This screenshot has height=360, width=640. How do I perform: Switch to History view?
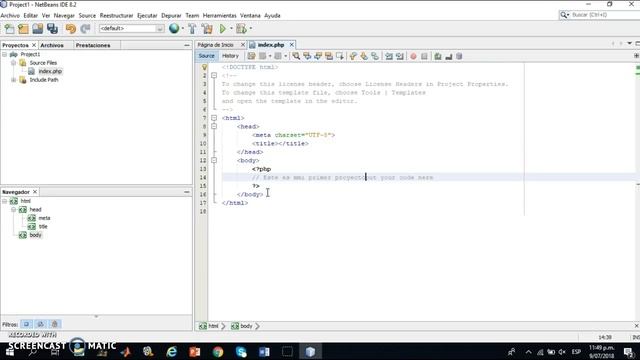tap(230, 56)
